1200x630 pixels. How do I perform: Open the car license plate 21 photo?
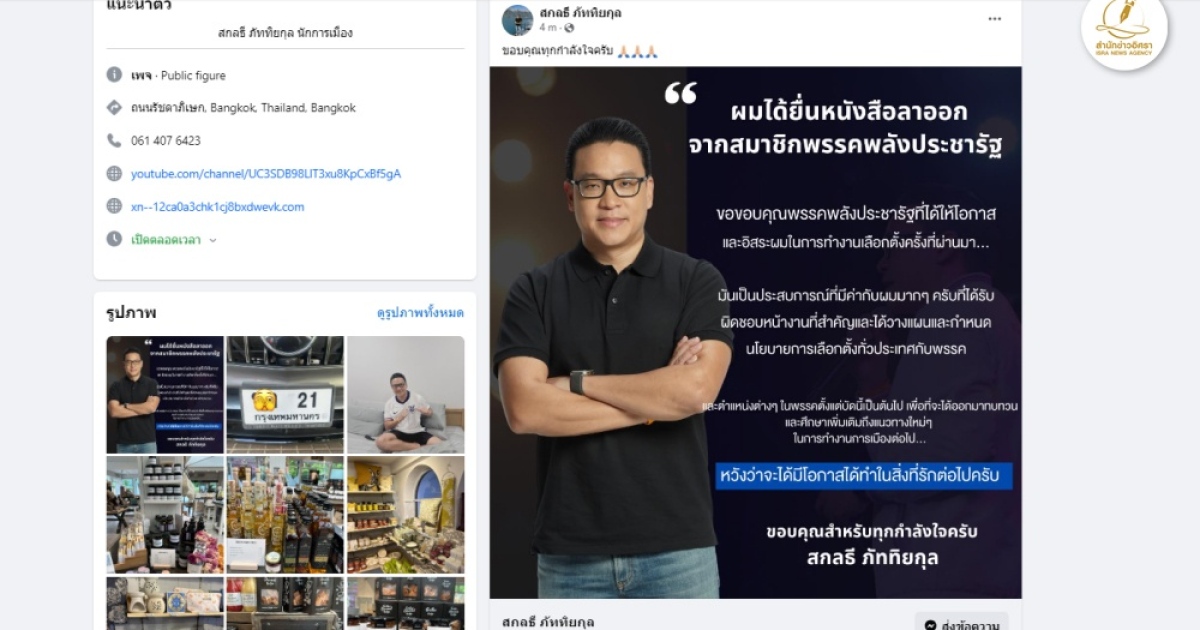click(x=285, y=395)
